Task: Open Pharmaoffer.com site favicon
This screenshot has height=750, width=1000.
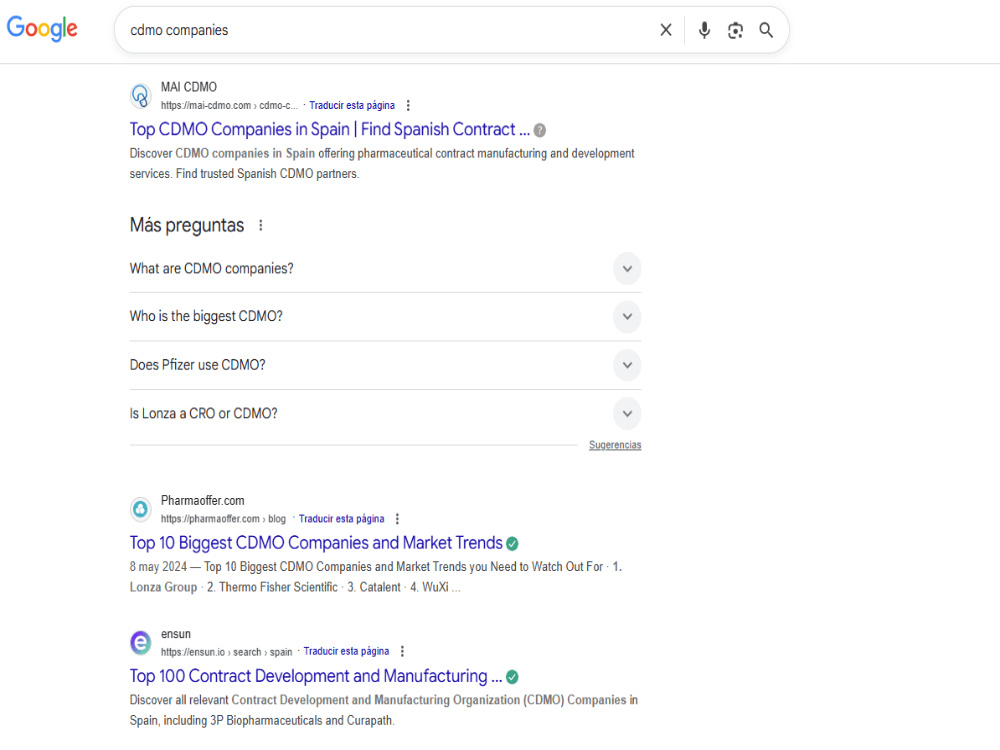Action: [x=141, y=509]
